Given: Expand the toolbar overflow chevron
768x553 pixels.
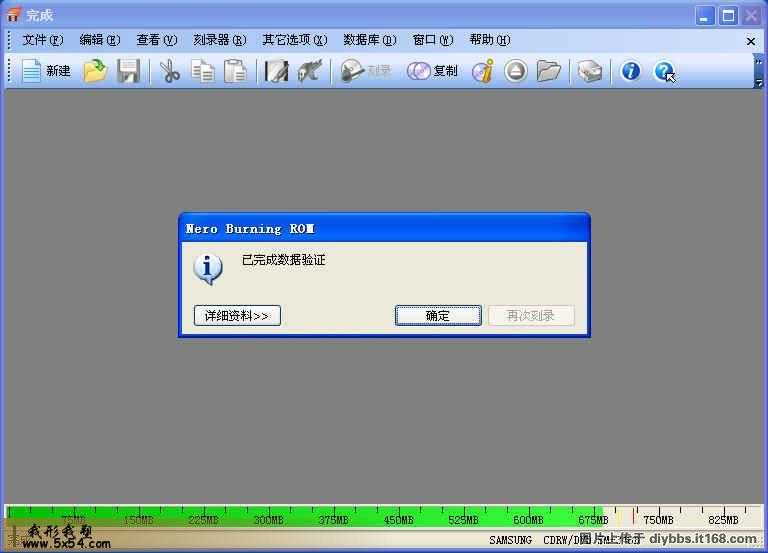Looking at the screenshot, I should 758,62.
